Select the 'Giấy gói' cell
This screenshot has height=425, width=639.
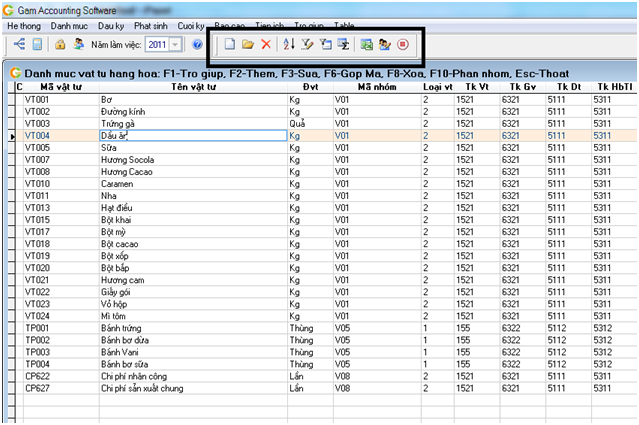[x=194, y=292]
